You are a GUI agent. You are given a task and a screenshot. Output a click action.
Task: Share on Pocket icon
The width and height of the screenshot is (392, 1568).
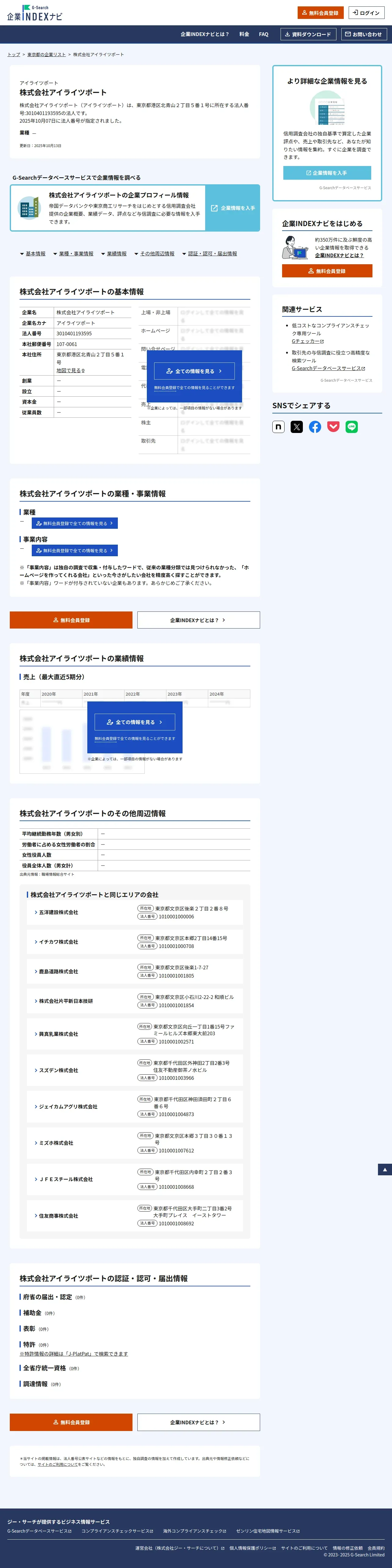333,427
